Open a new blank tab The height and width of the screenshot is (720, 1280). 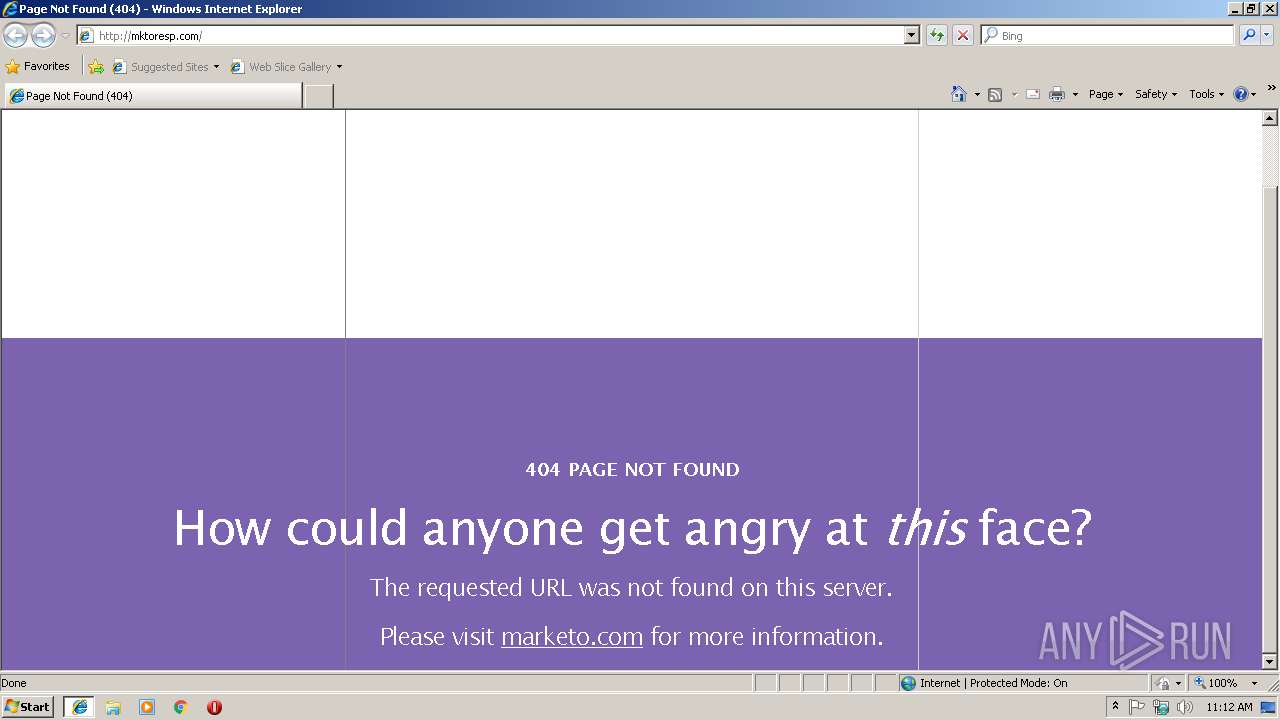click(318, 96)
